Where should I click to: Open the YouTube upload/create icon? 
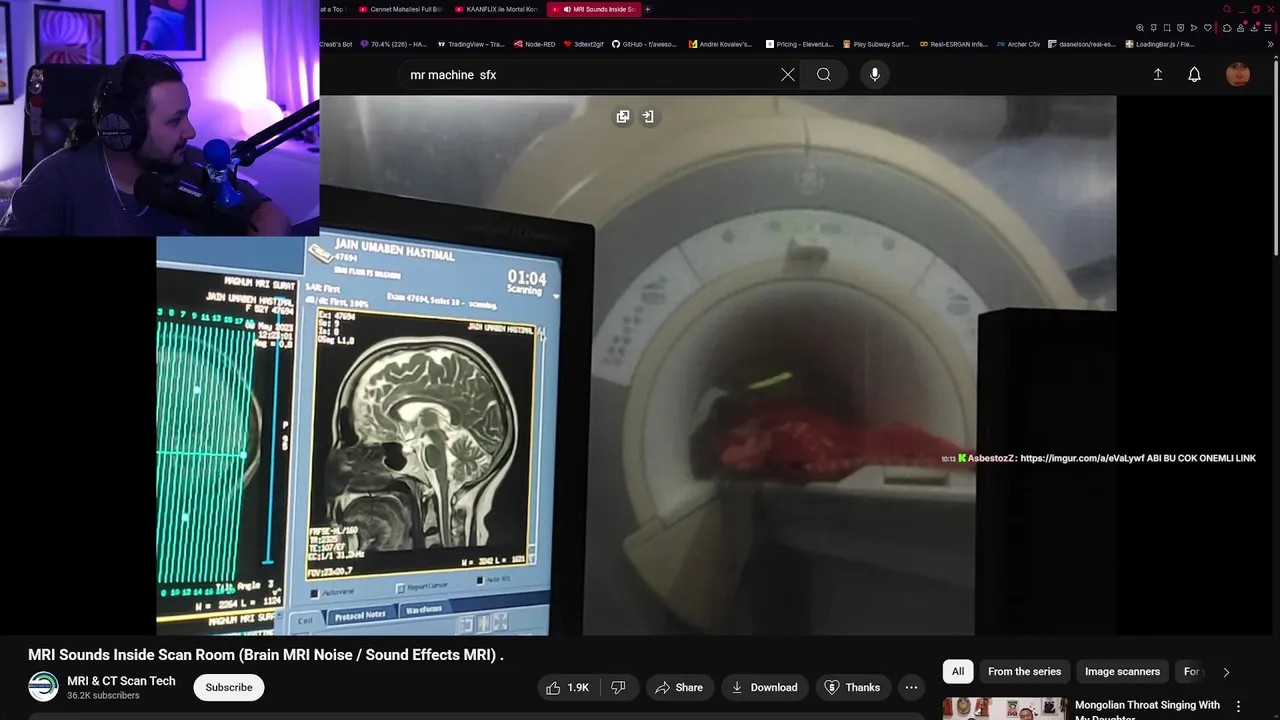click(x=1158, y=74)
